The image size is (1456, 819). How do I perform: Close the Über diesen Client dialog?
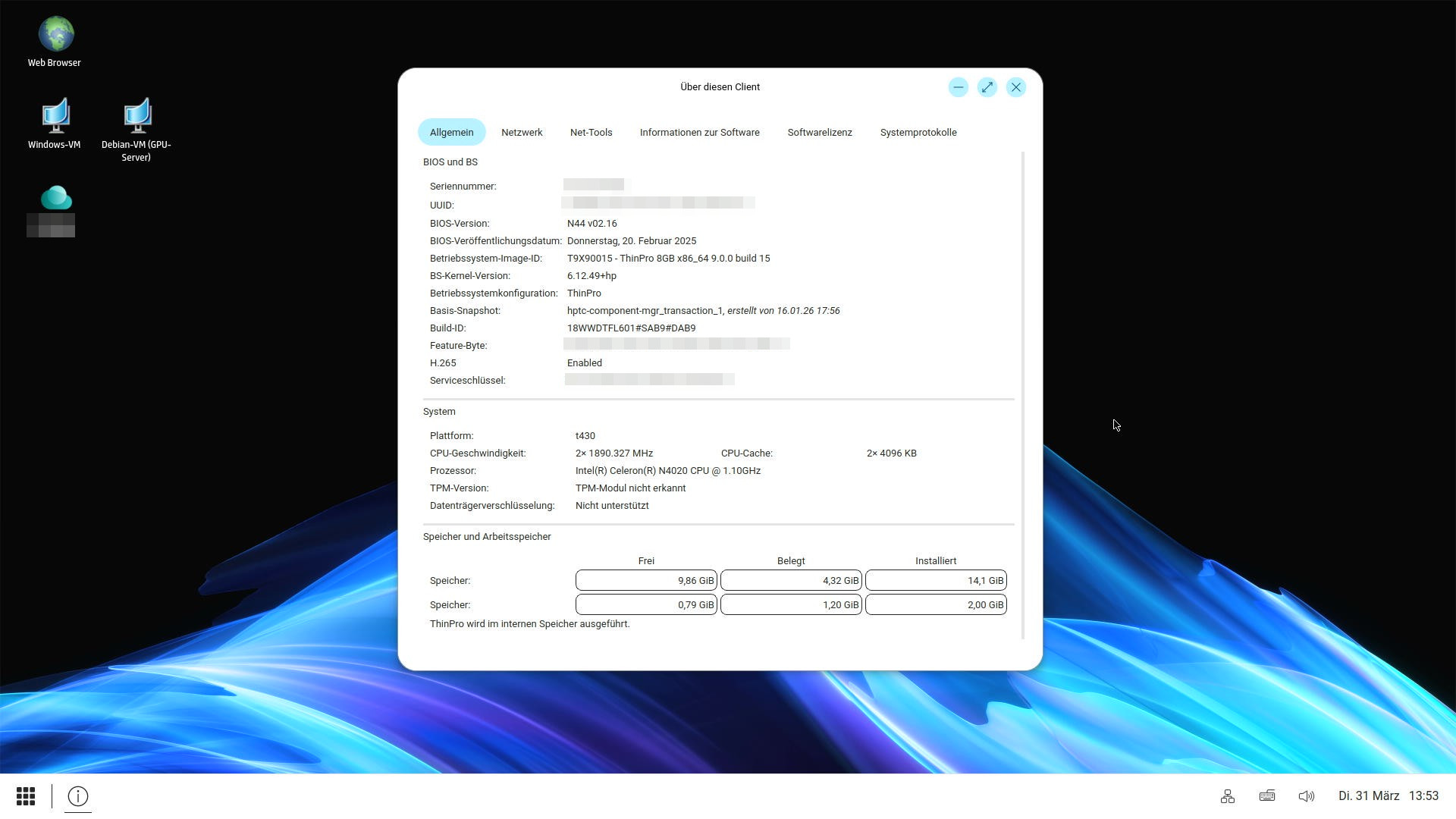1015,86
